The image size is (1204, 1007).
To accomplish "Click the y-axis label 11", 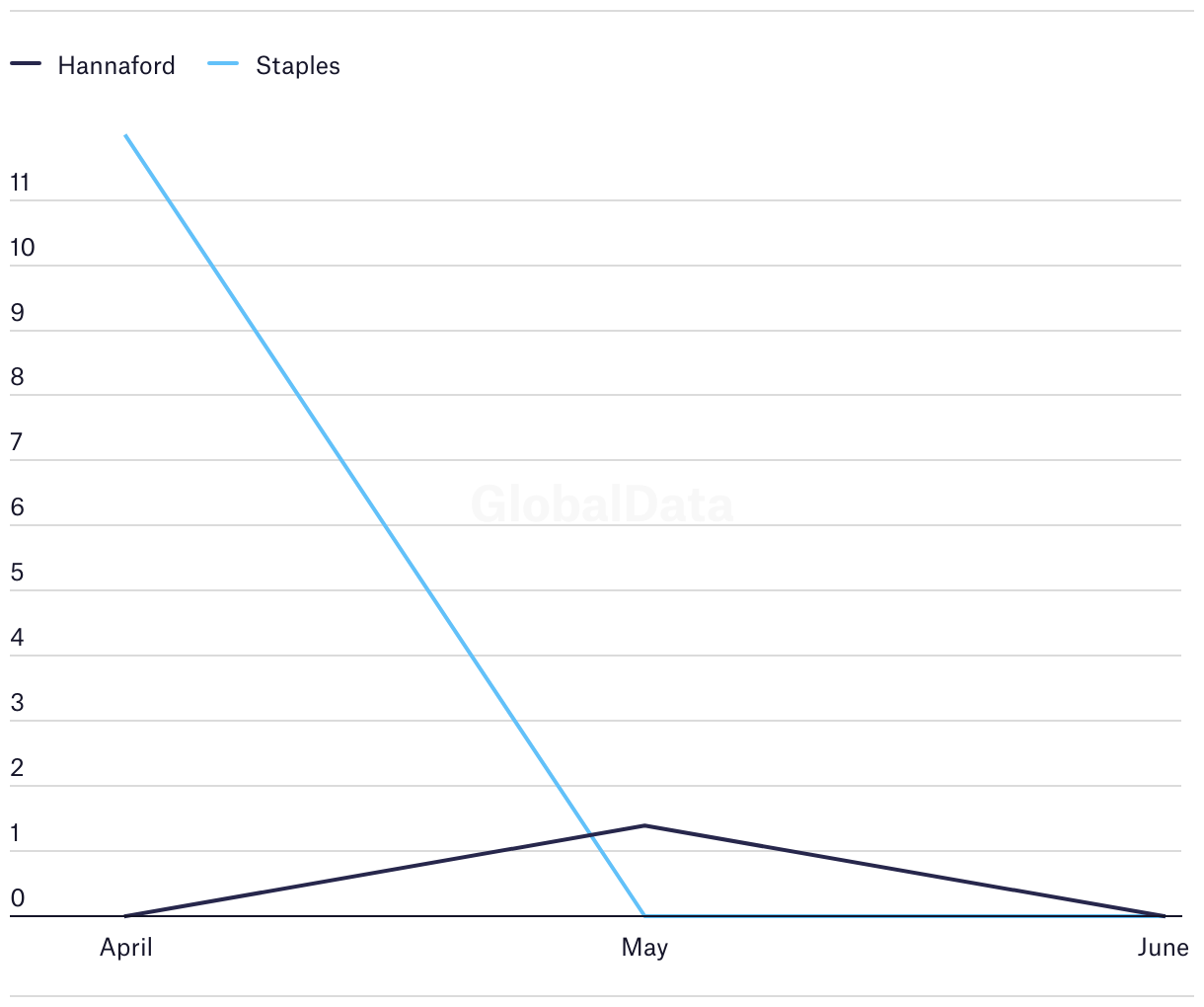I will (x=20, y=183).
